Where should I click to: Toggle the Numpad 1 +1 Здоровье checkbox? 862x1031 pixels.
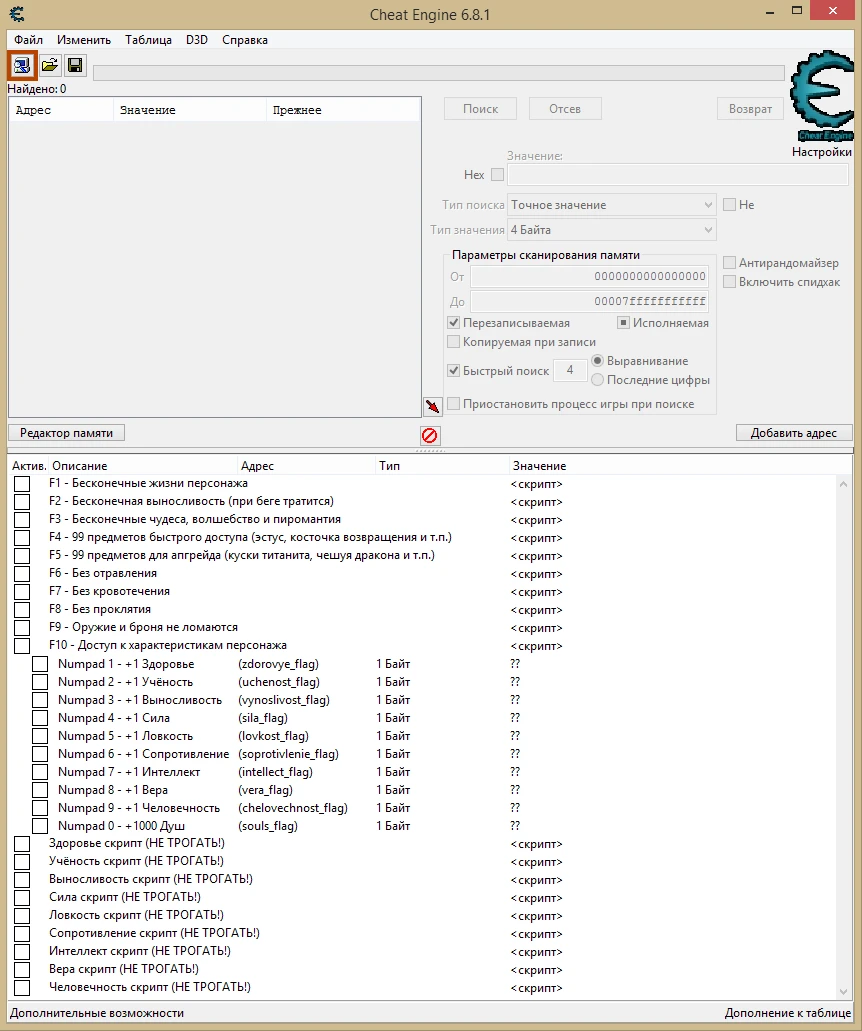40,663
